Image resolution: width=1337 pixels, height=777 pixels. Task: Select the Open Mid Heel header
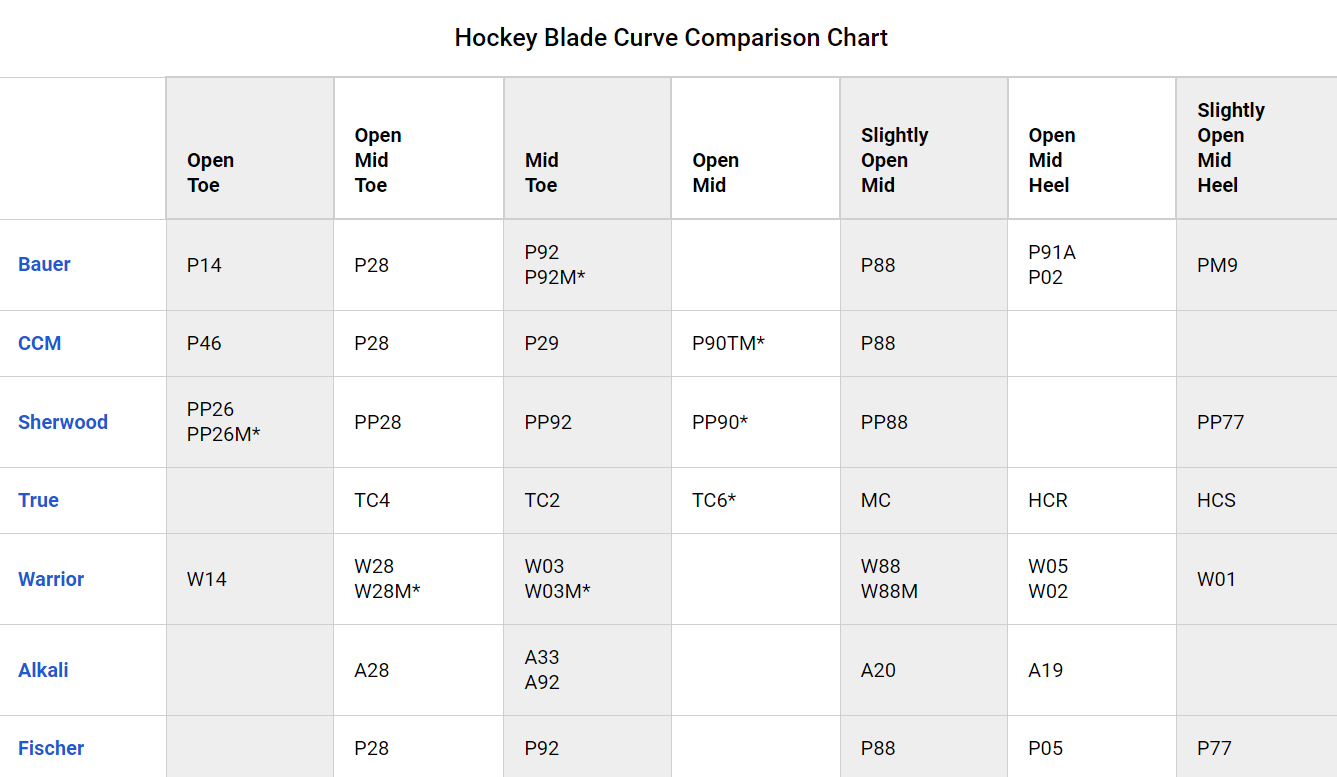(1052, 160)
